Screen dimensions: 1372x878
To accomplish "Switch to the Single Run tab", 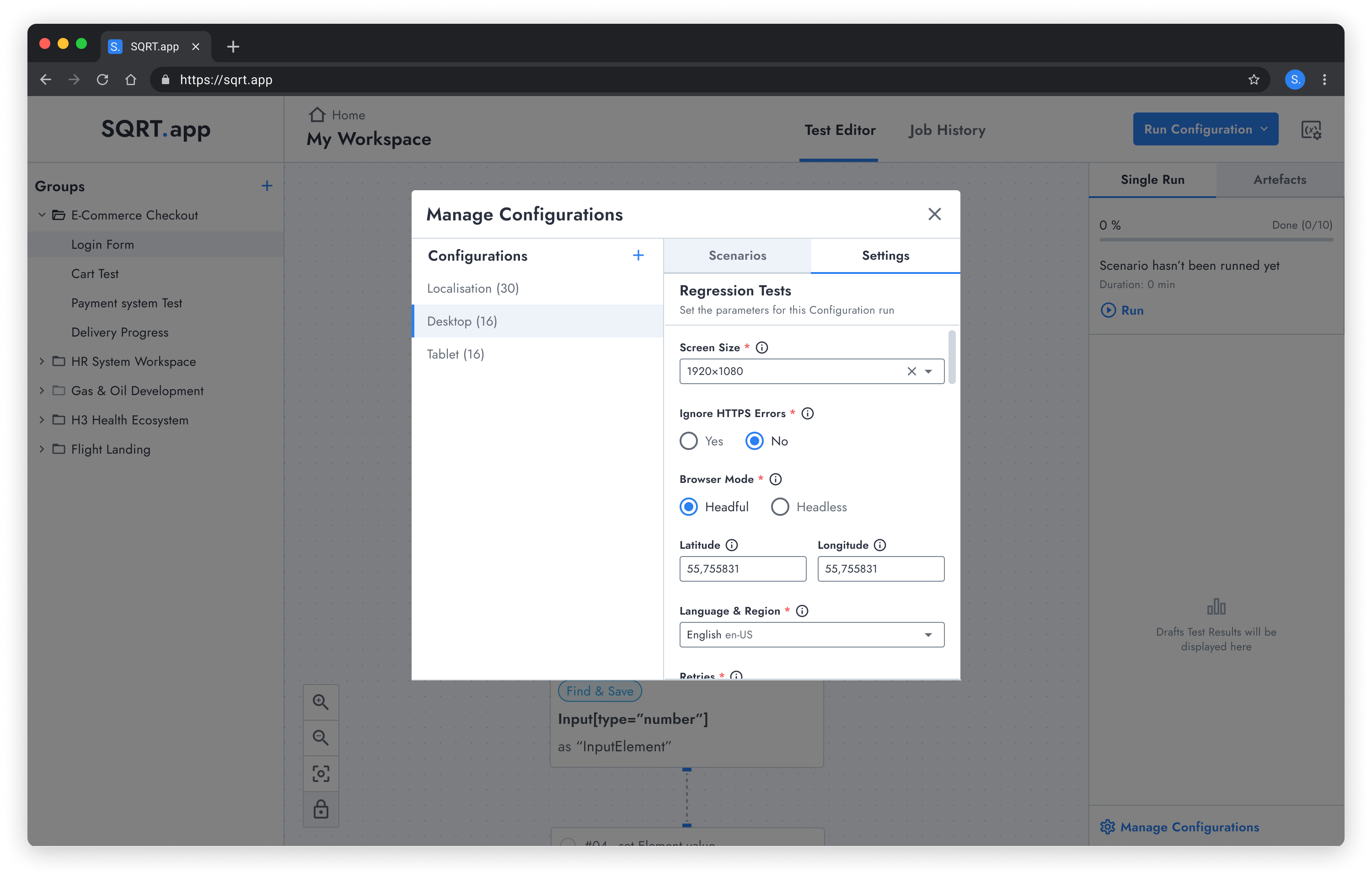I will [x=1152, y=180].
